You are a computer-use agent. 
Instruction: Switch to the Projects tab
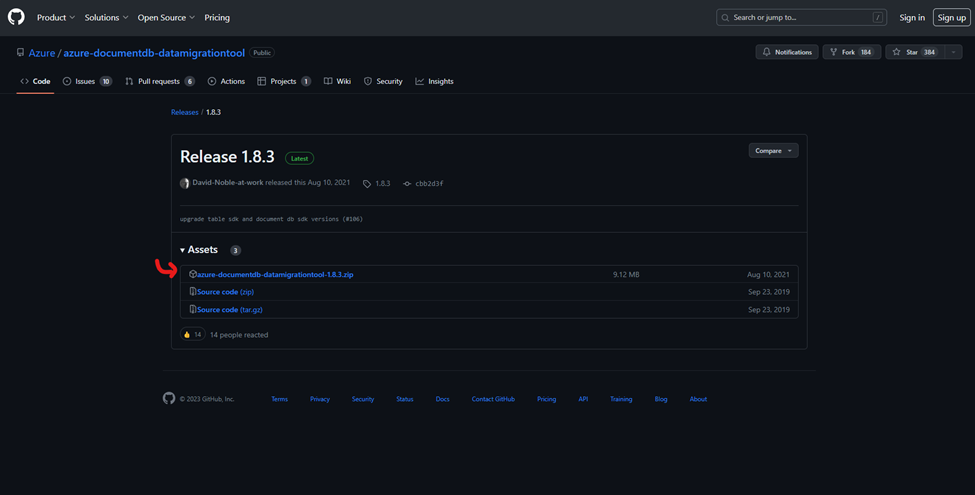(x=284, y=81)
